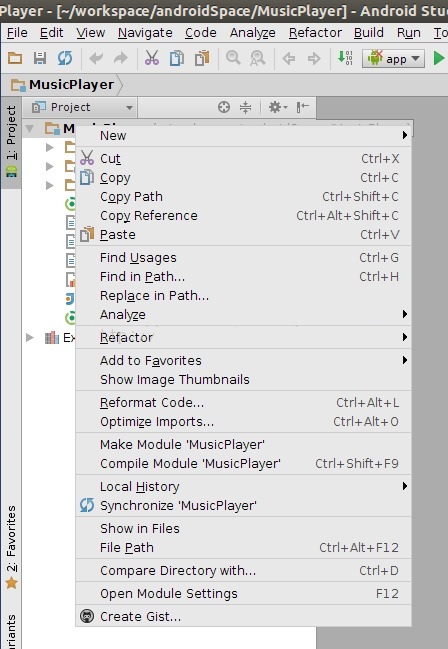Image resolution: width=448 pixels, height=649 pixels.
Task: Collapse the MusicPlayer root tree node
Action: 29,129
